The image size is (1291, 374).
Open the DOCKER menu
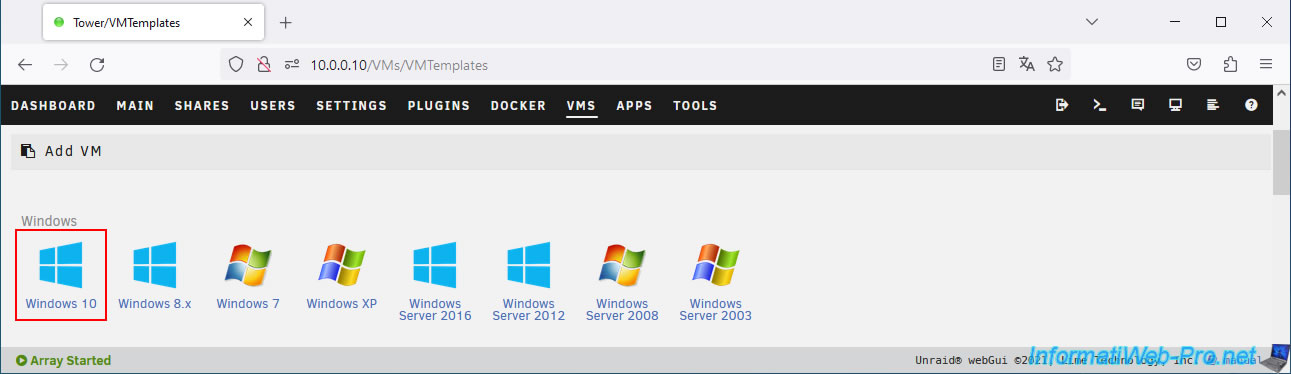tap(518, 105)
